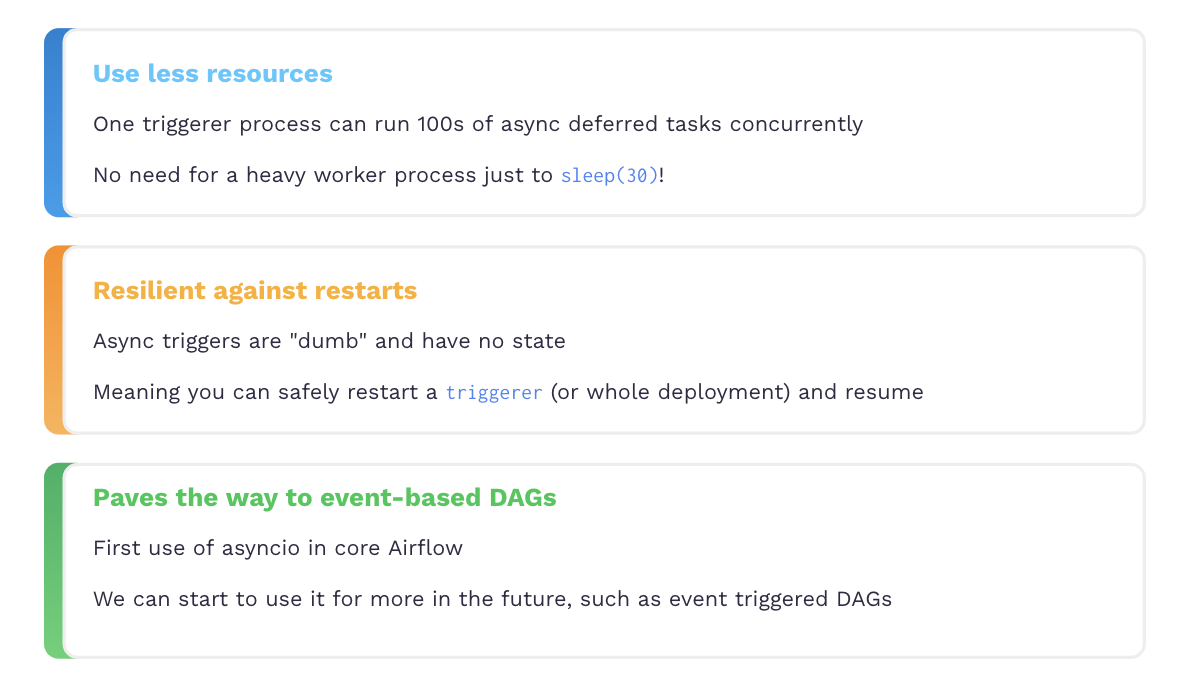The width and height of the screenshot is (1186, 694).
Task: Click "First use of asyncio in core Airflow"
Action: [278, 548]
